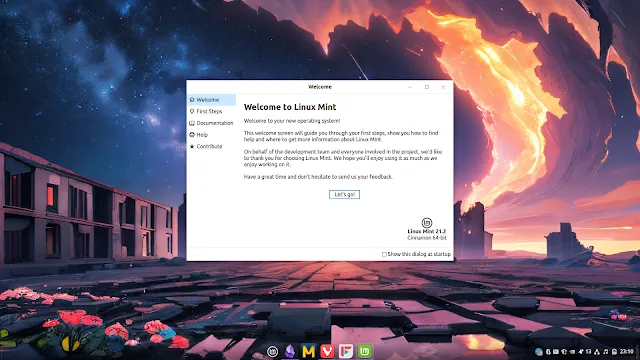Image resolution: width=640 pixels, height=360 pixels.
Task: Launch Obsidian from the panel
Action: (x=290, y=351)
